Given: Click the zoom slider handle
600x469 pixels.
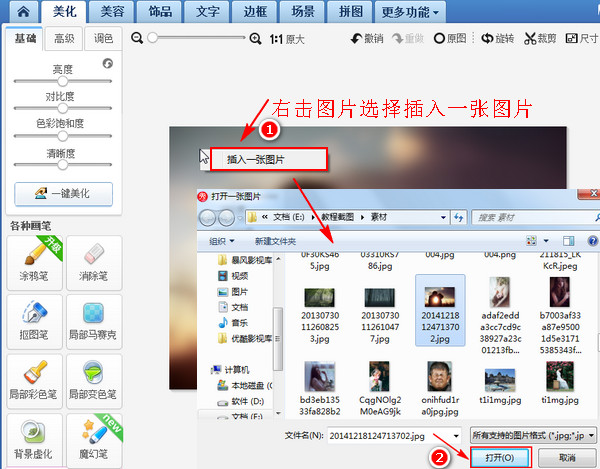Looking at the screenshot, I should pyautogui.click(x=152, y=37).
